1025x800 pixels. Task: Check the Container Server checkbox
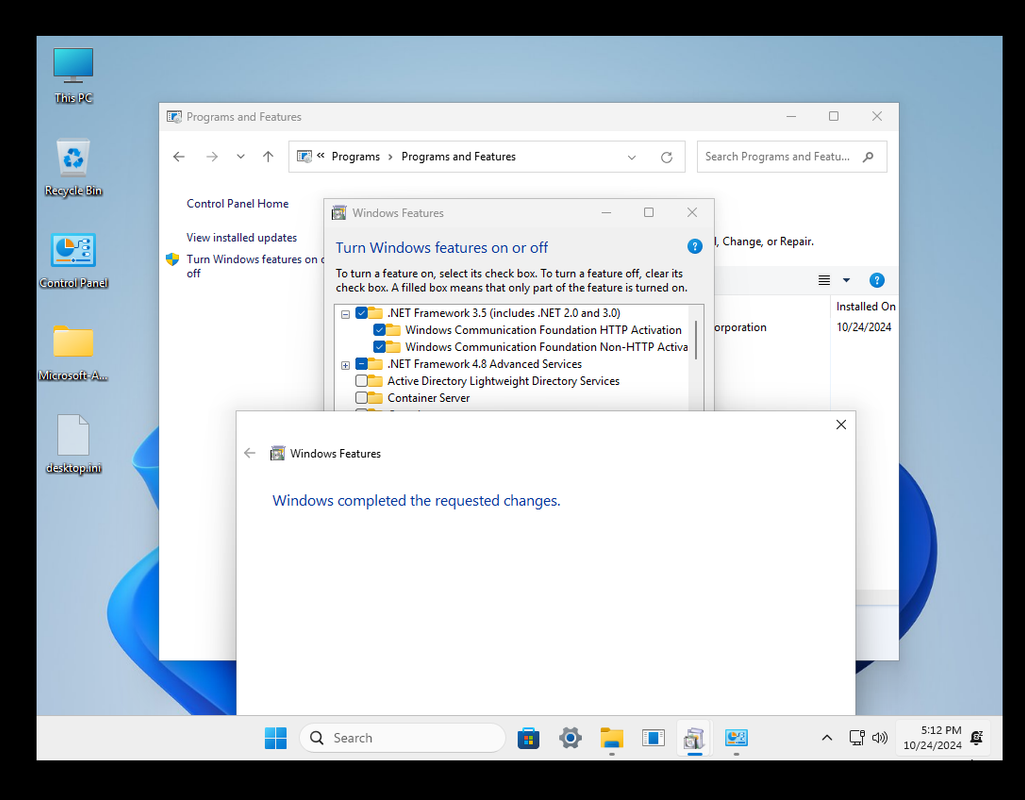[x=361, y=398]
